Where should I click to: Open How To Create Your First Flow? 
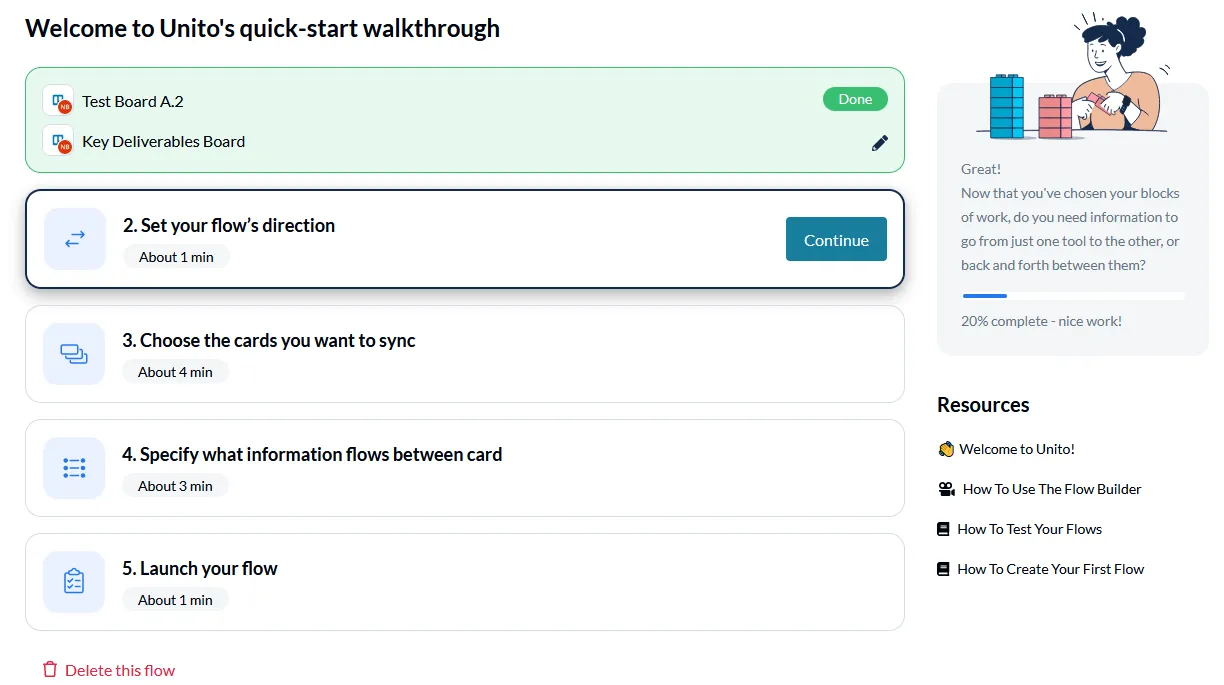[x=1050, y=569]
